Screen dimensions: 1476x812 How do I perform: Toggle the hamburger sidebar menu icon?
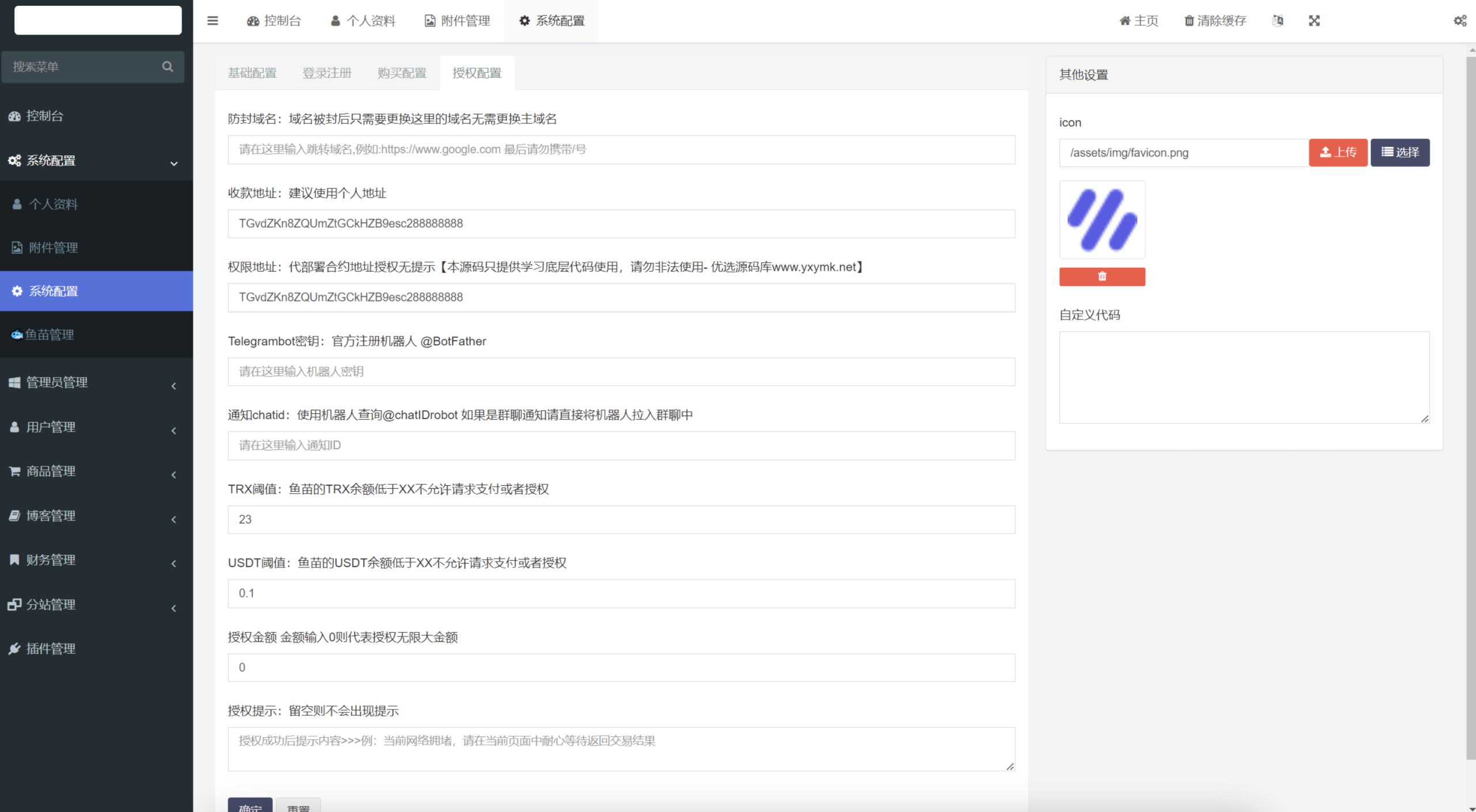[x=212, y=21]
